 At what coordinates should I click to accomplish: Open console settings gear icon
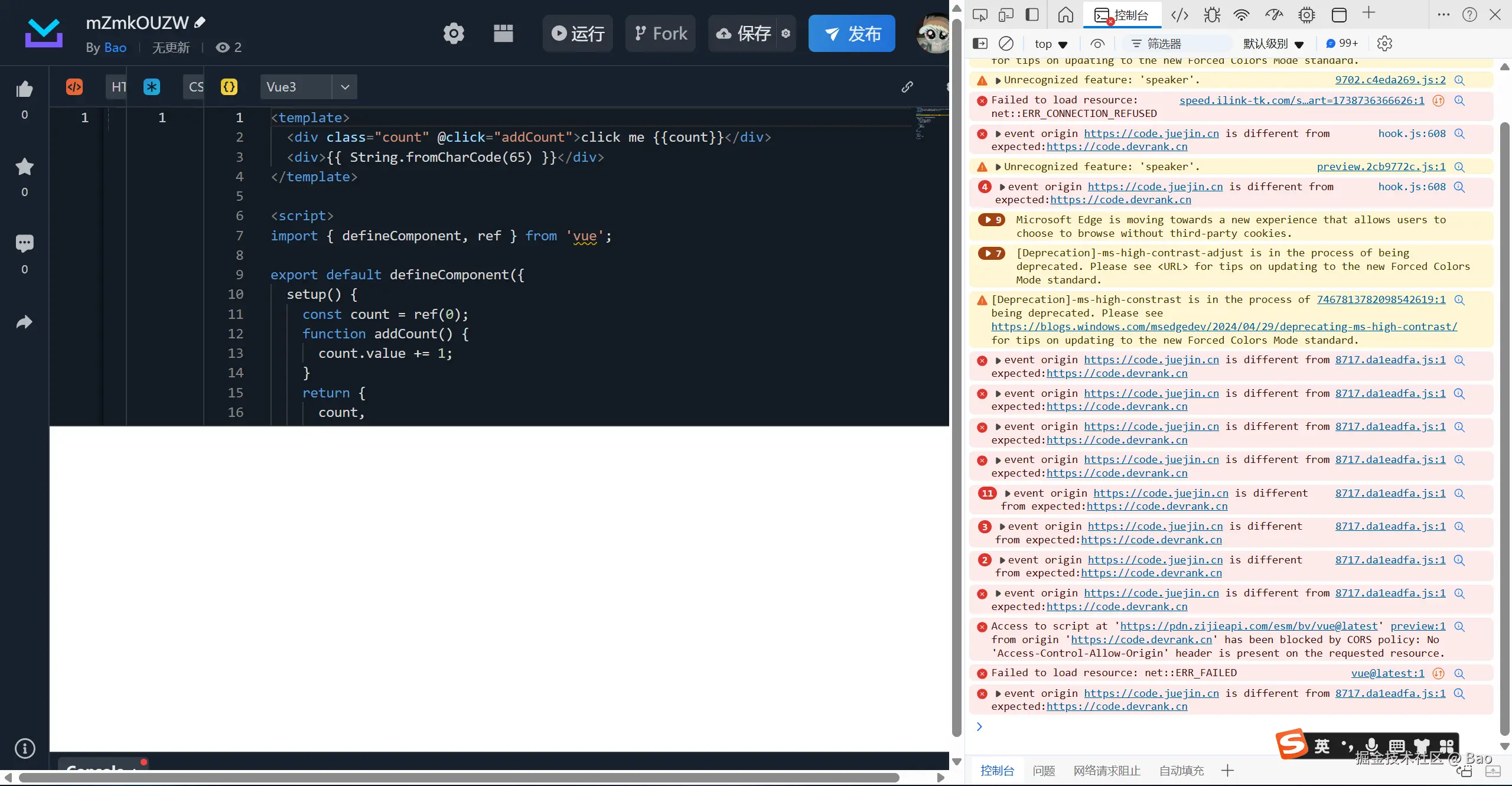pos(1384,44)
